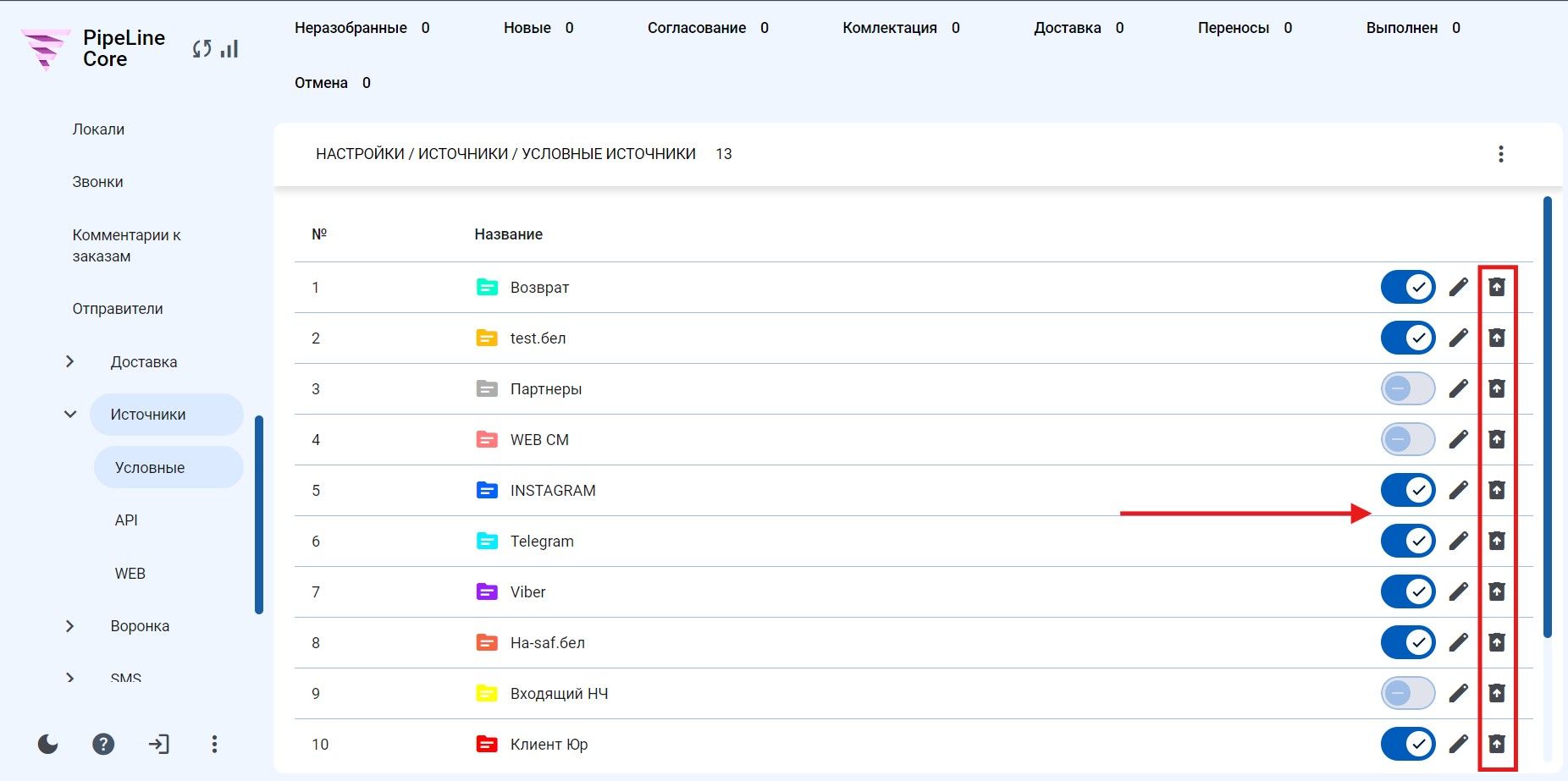Enable the Партнеры source toggle
This screenshot has width=1568, height=781.
(1408, 388)
